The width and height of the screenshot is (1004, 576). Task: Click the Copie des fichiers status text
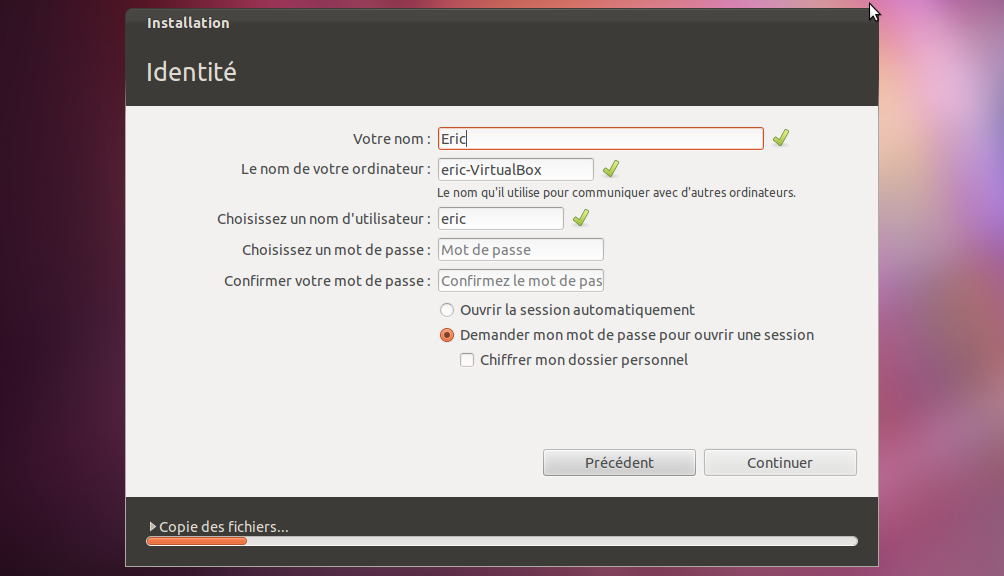pos(223,527)
